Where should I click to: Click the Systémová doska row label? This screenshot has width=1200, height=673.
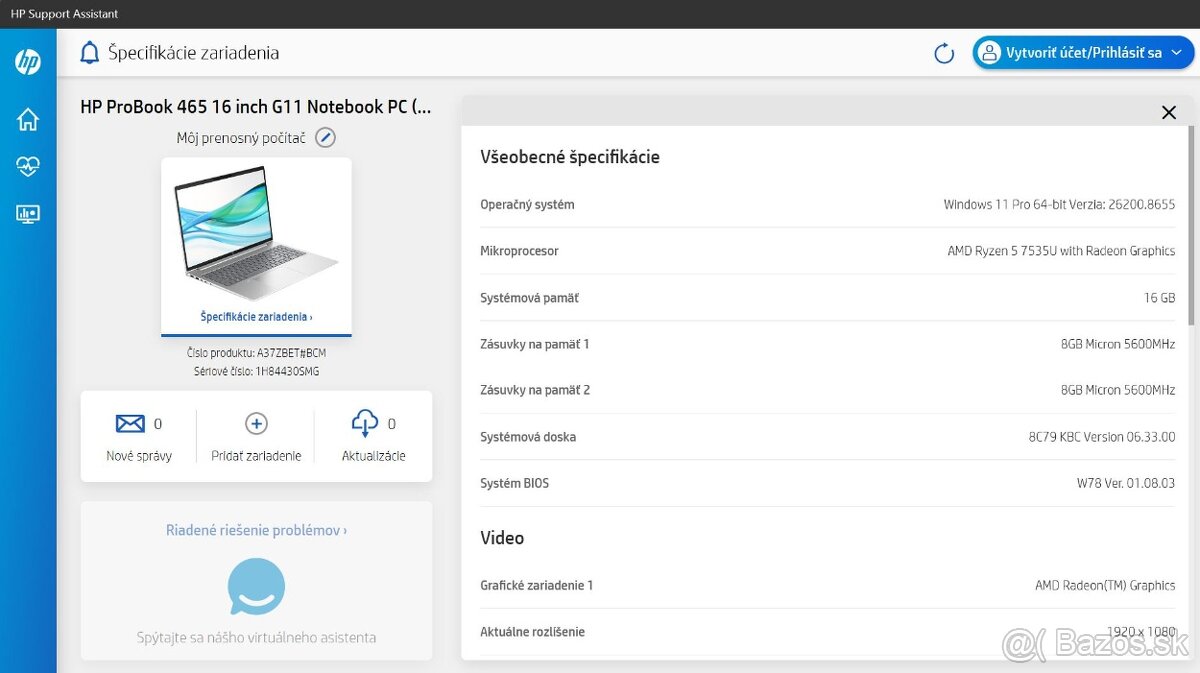(x=528, y=437)
